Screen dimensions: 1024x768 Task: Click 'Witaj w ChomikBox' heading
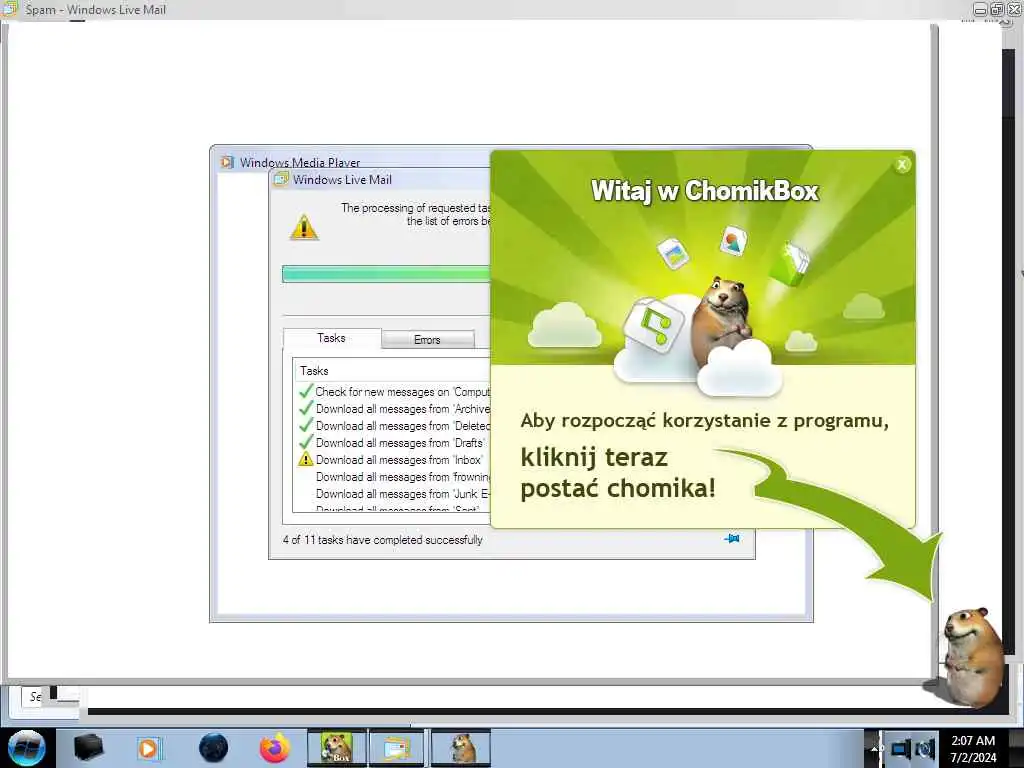(x=705, y=191)
